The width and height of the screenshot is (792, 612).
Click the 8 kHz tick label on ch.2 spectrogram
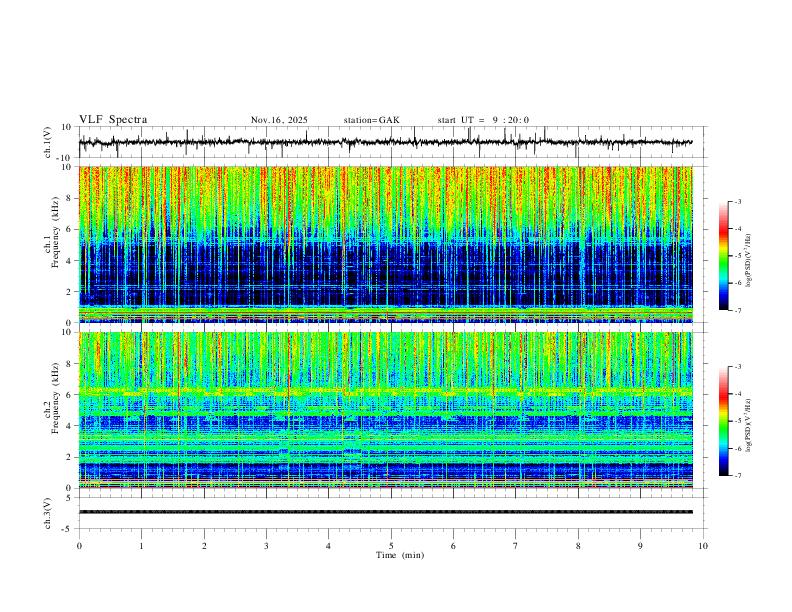pyautogui.click(x=70, y=364)
